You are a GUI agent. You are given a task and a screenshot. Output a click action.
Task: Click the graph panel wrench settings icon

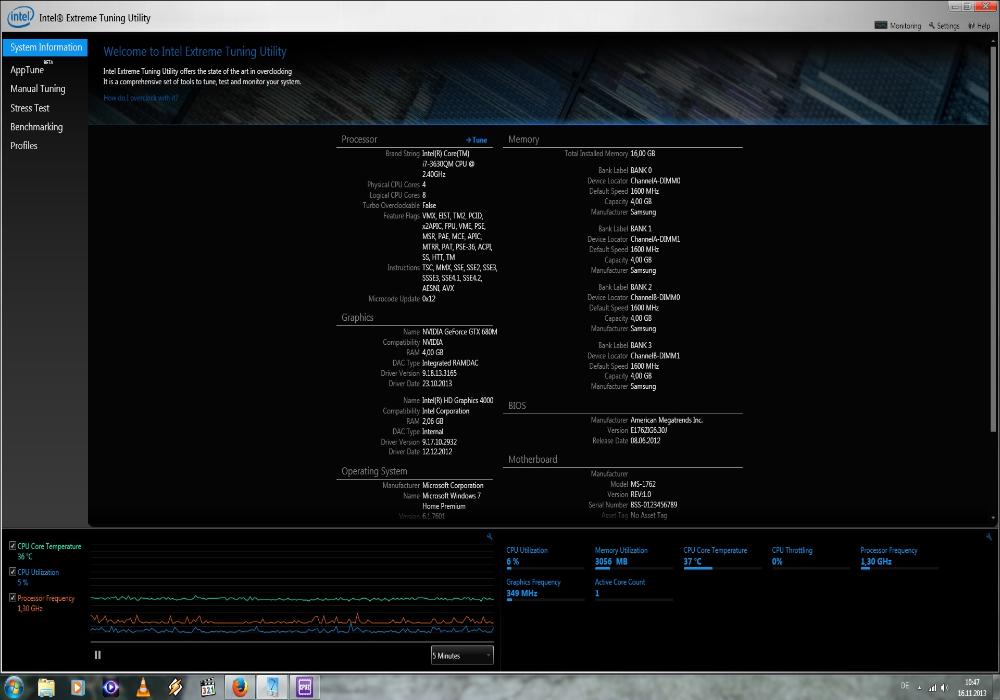(489, 537)
